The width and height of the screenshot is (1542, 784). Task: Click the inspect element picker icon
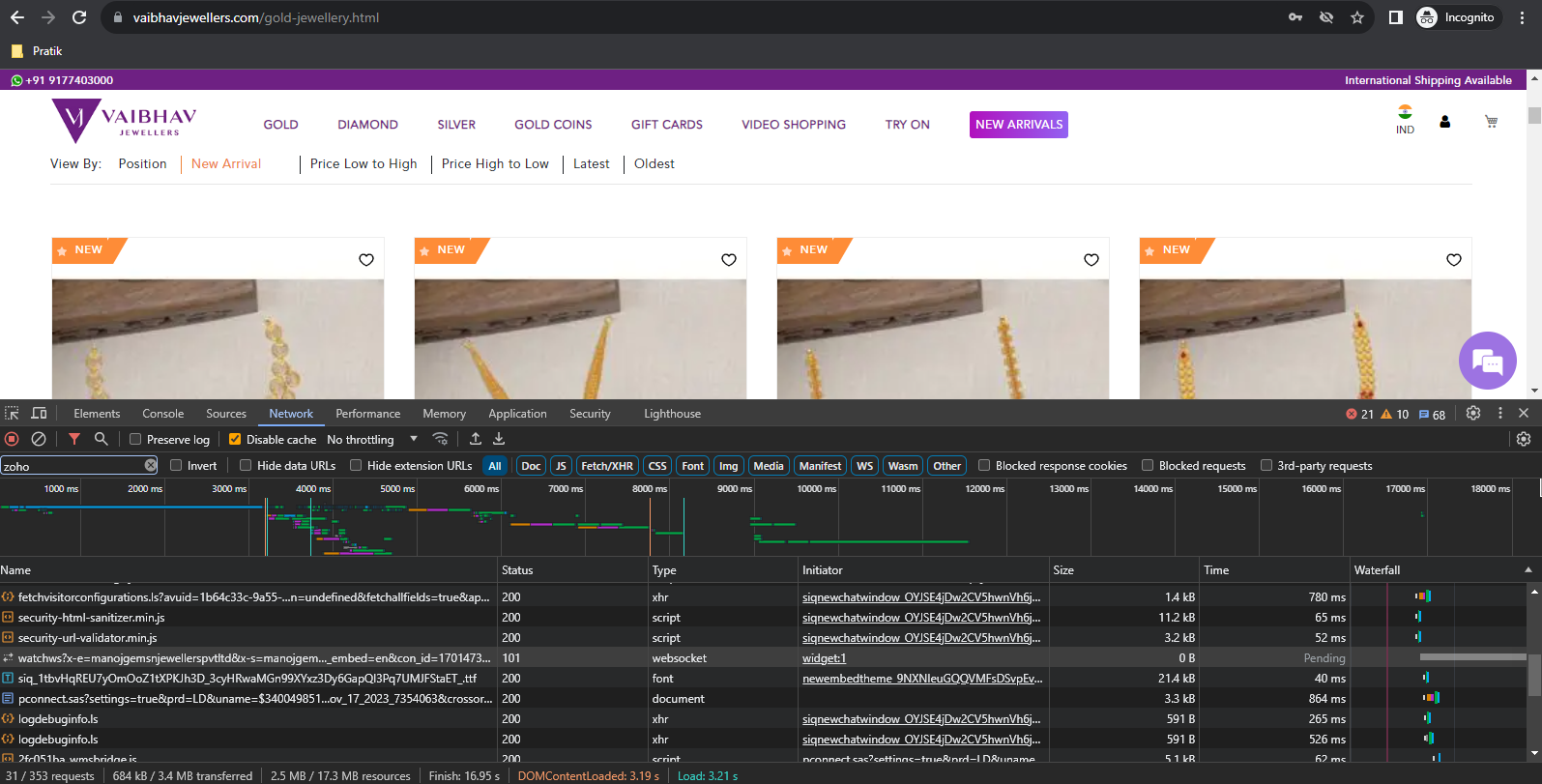[12, 413]
